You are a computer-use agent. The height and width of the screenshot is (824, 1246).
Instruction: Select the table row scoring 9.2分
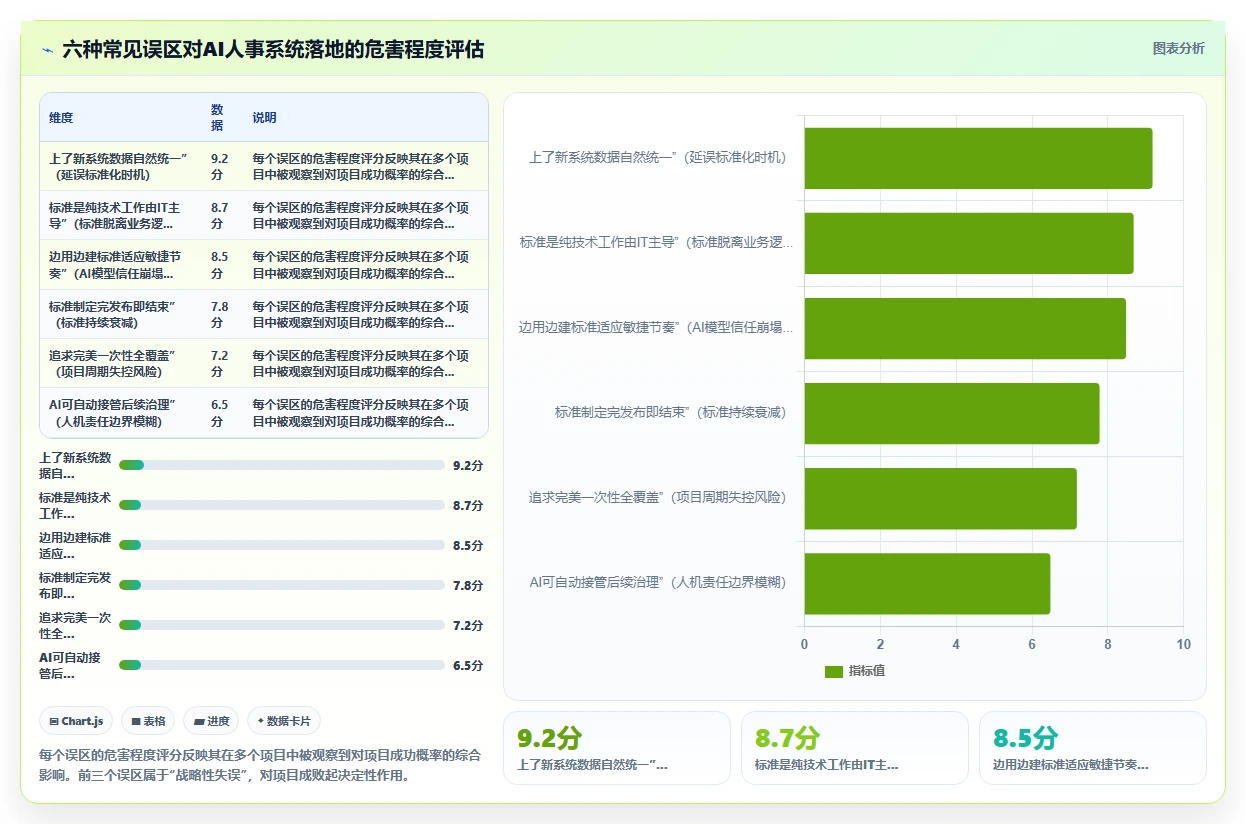click(264, 166)
